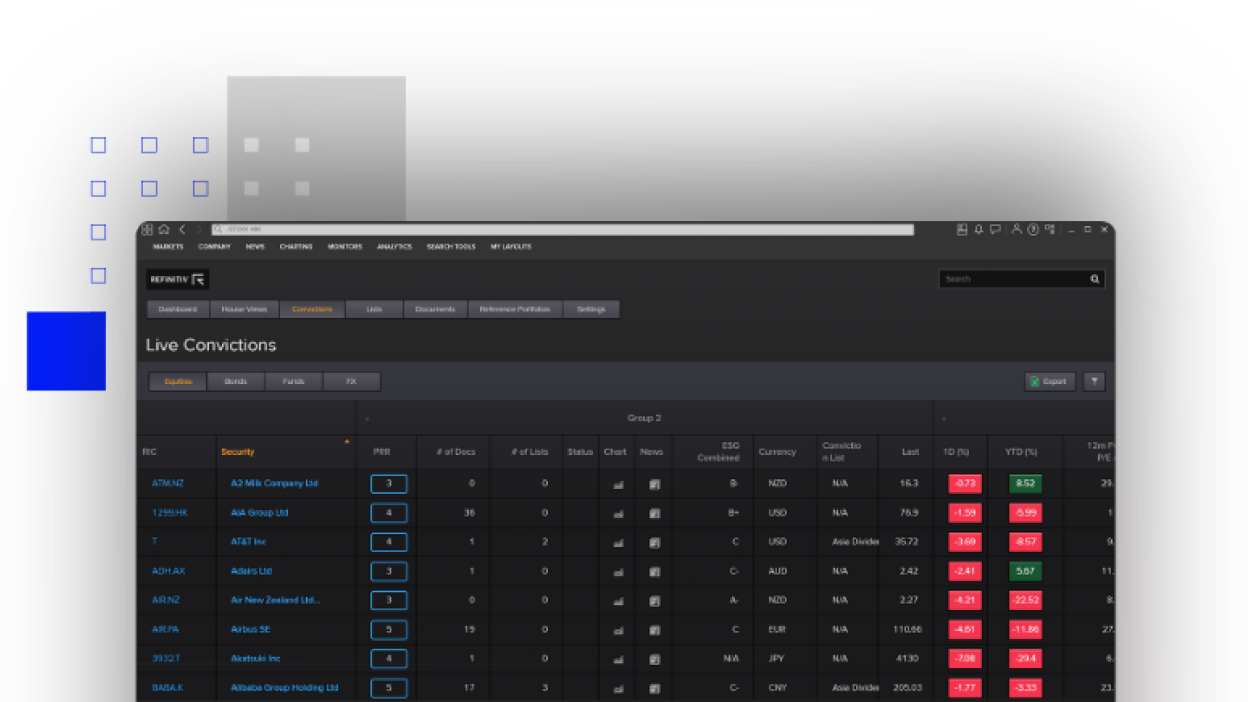Sort by the # of Docs column header

click(456, 452)
